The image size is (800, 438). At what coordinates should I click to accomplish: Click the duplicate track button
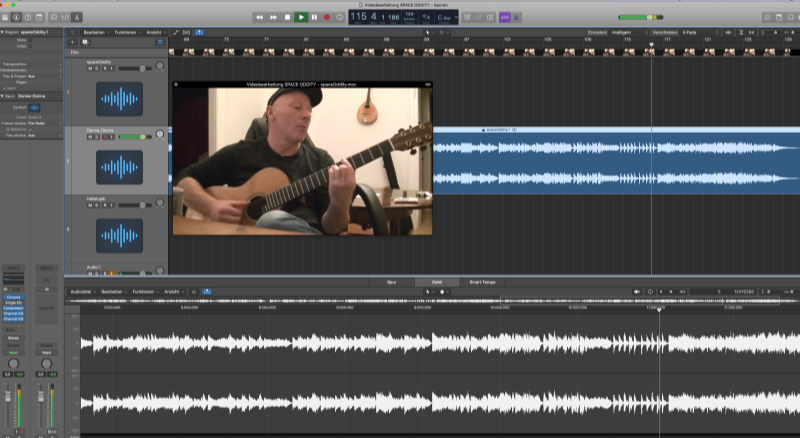(85, 42)
